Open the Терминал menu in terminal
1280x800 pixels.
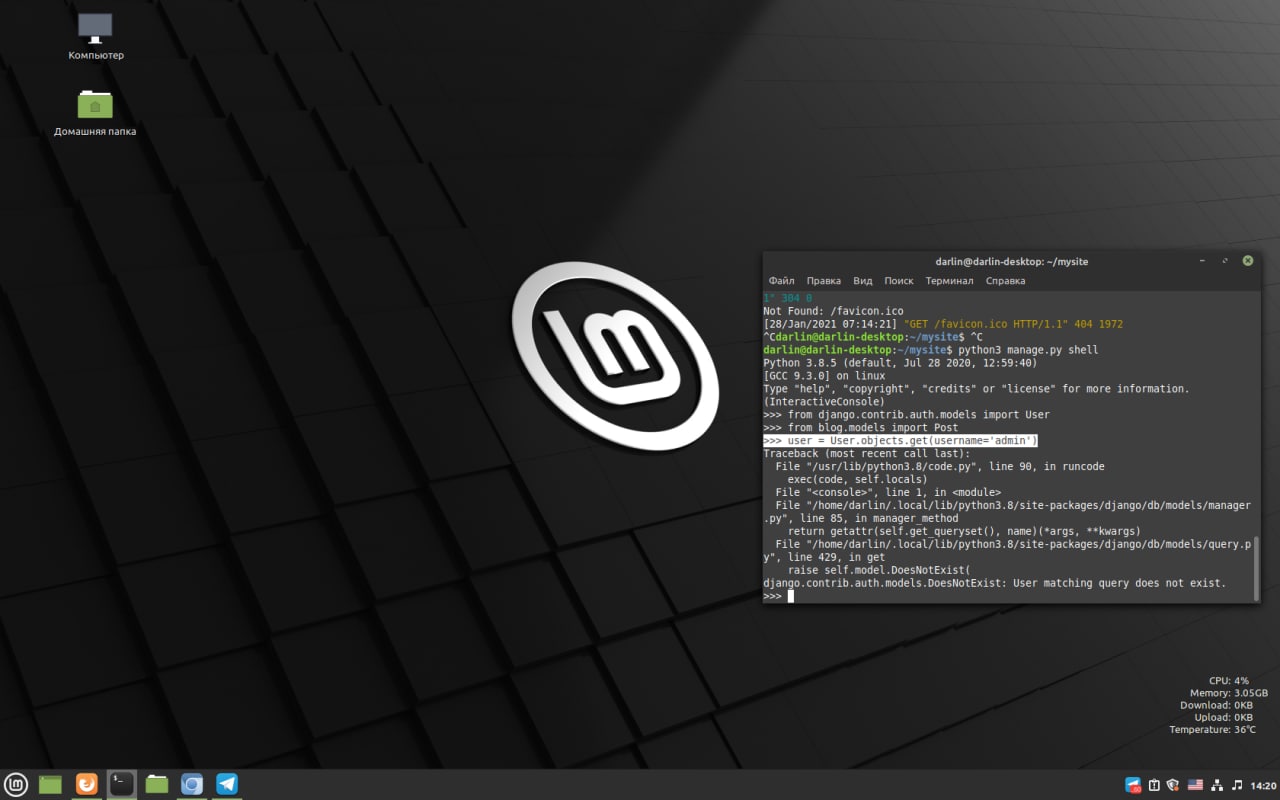[949, 281]
